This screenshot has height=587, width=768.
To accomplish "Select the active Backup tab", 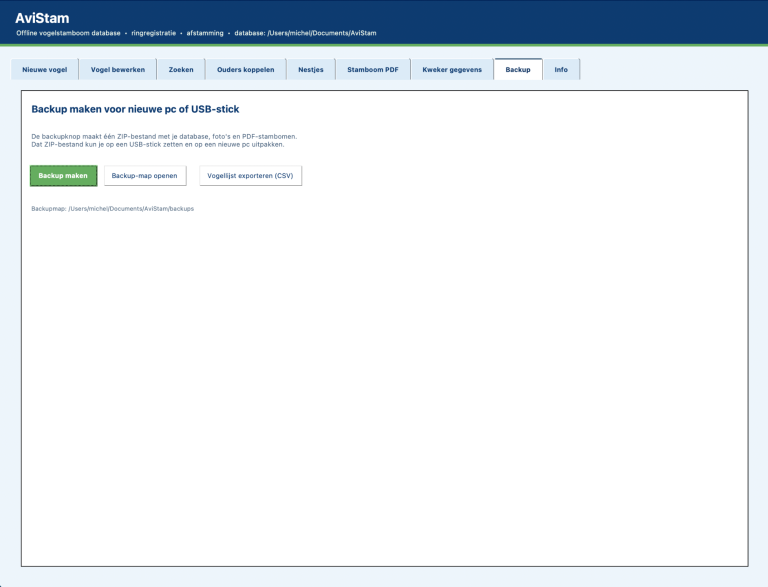I will pos(518,69).
